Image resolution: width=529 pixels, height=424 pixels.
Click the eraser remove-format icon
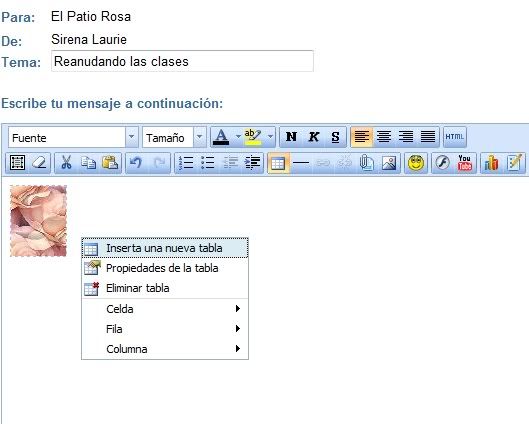(39, 163)
